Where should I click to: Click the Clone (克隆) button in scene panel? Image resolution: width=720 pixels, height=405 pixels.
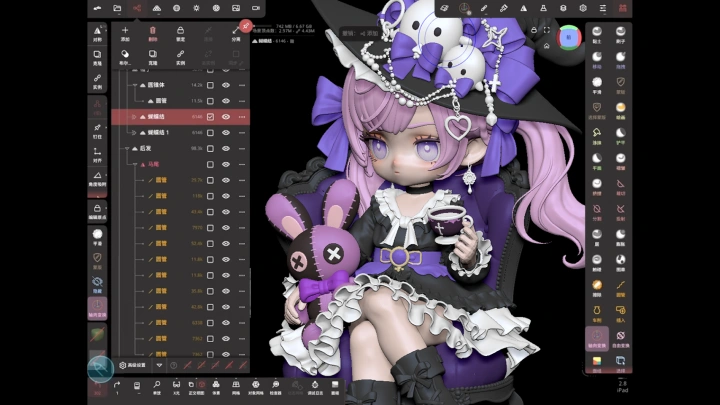point(152,57)
